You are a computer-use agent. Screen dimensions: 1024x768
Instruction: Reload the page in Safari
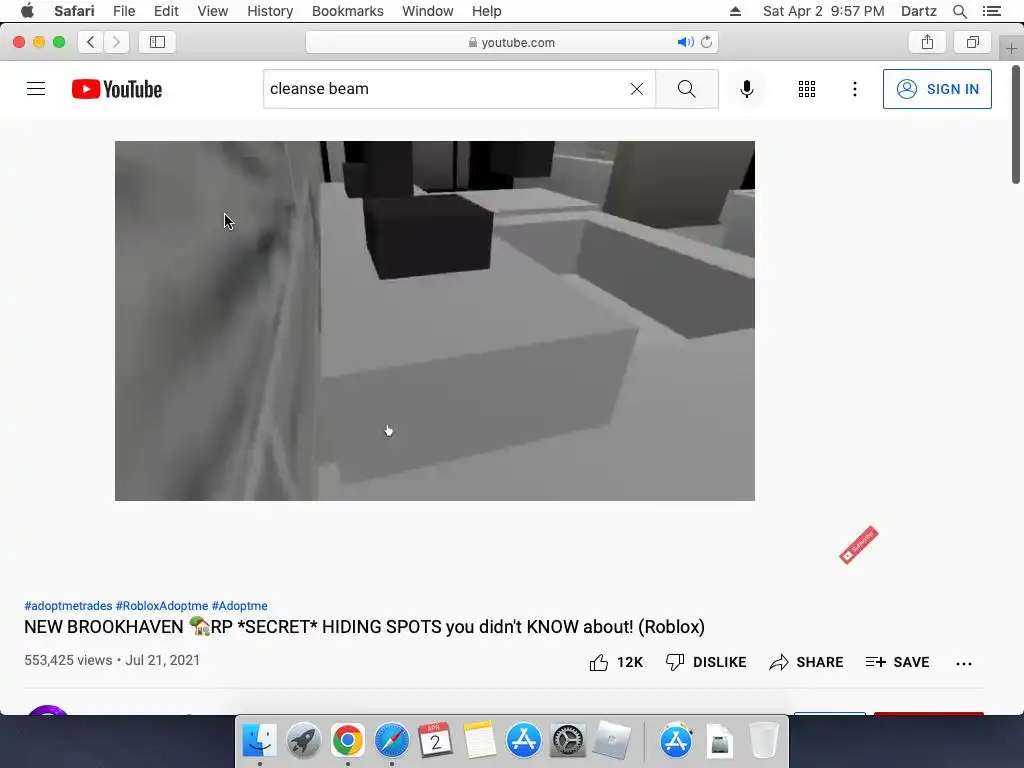click(x=707, y=42)
